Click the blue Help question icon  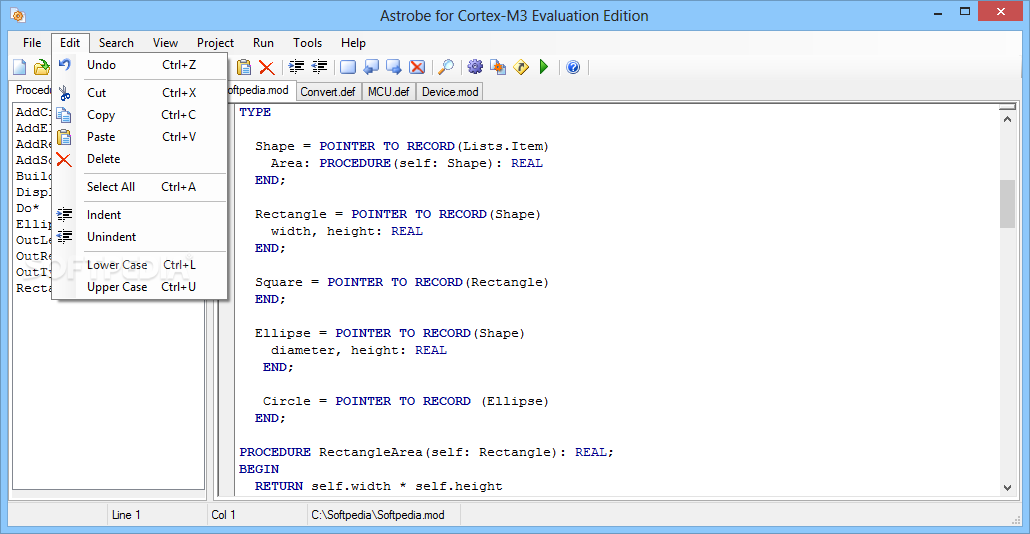[x=573, y=67]
